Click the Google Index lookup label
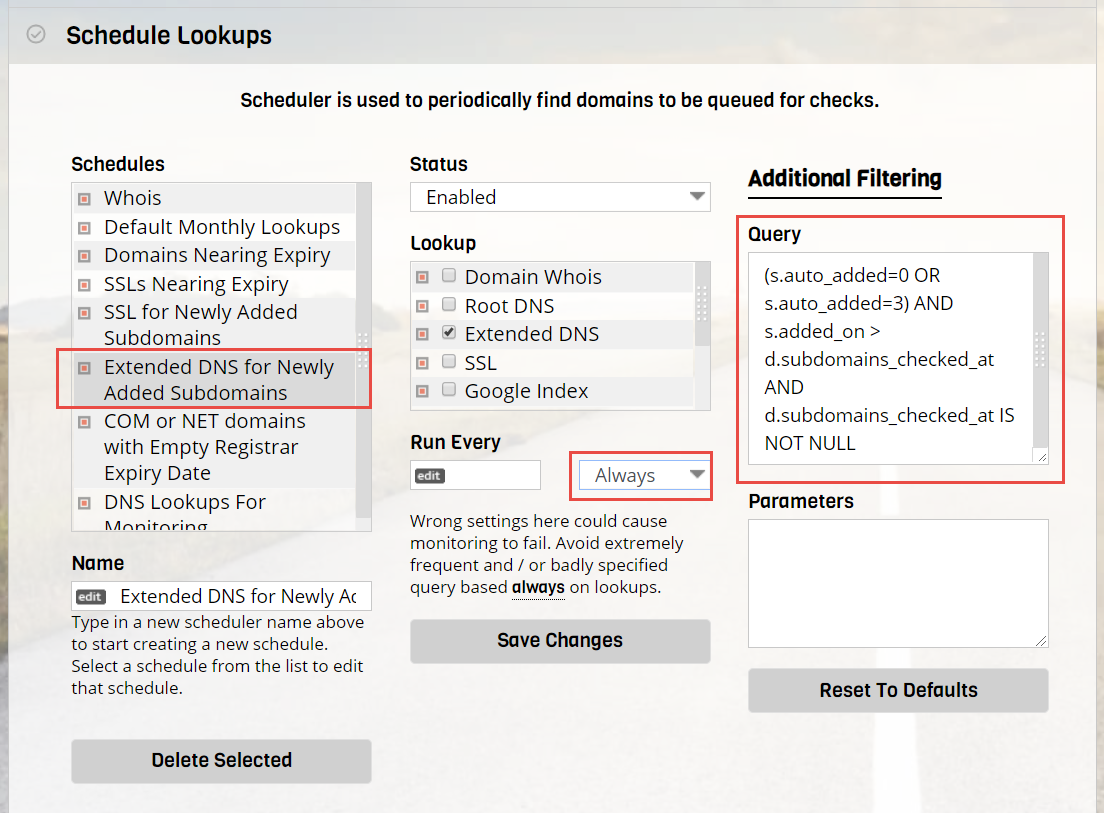 click(526, 391)
